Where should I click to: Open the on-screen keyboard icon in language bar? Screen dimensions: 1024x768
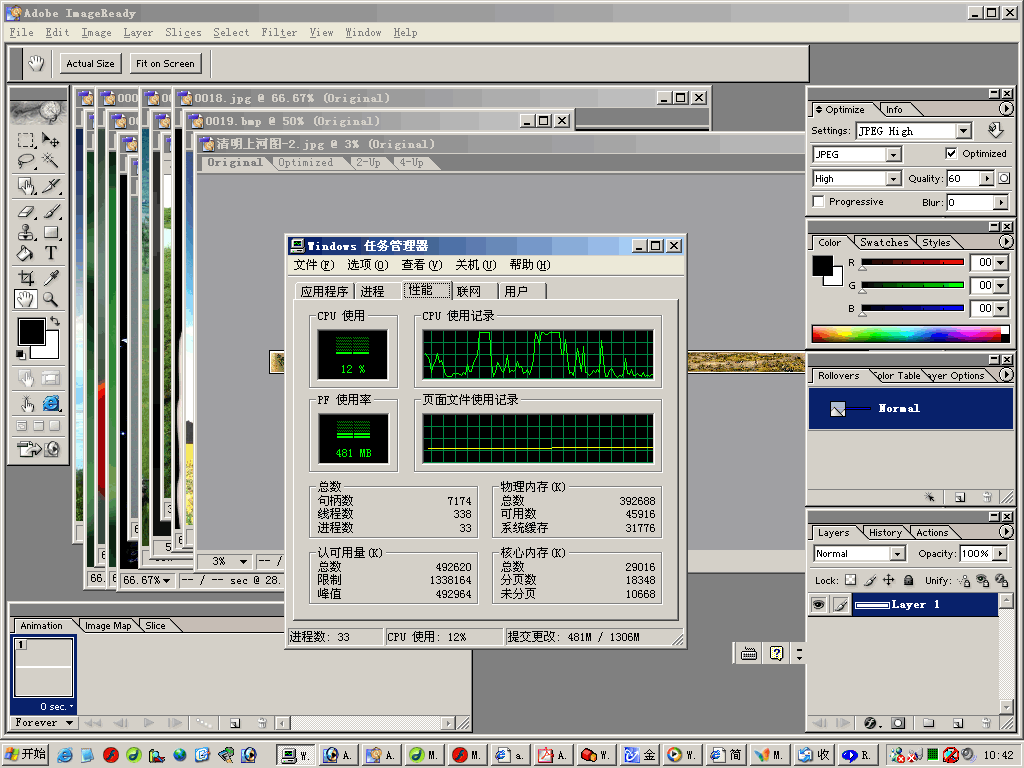(749, 654)
